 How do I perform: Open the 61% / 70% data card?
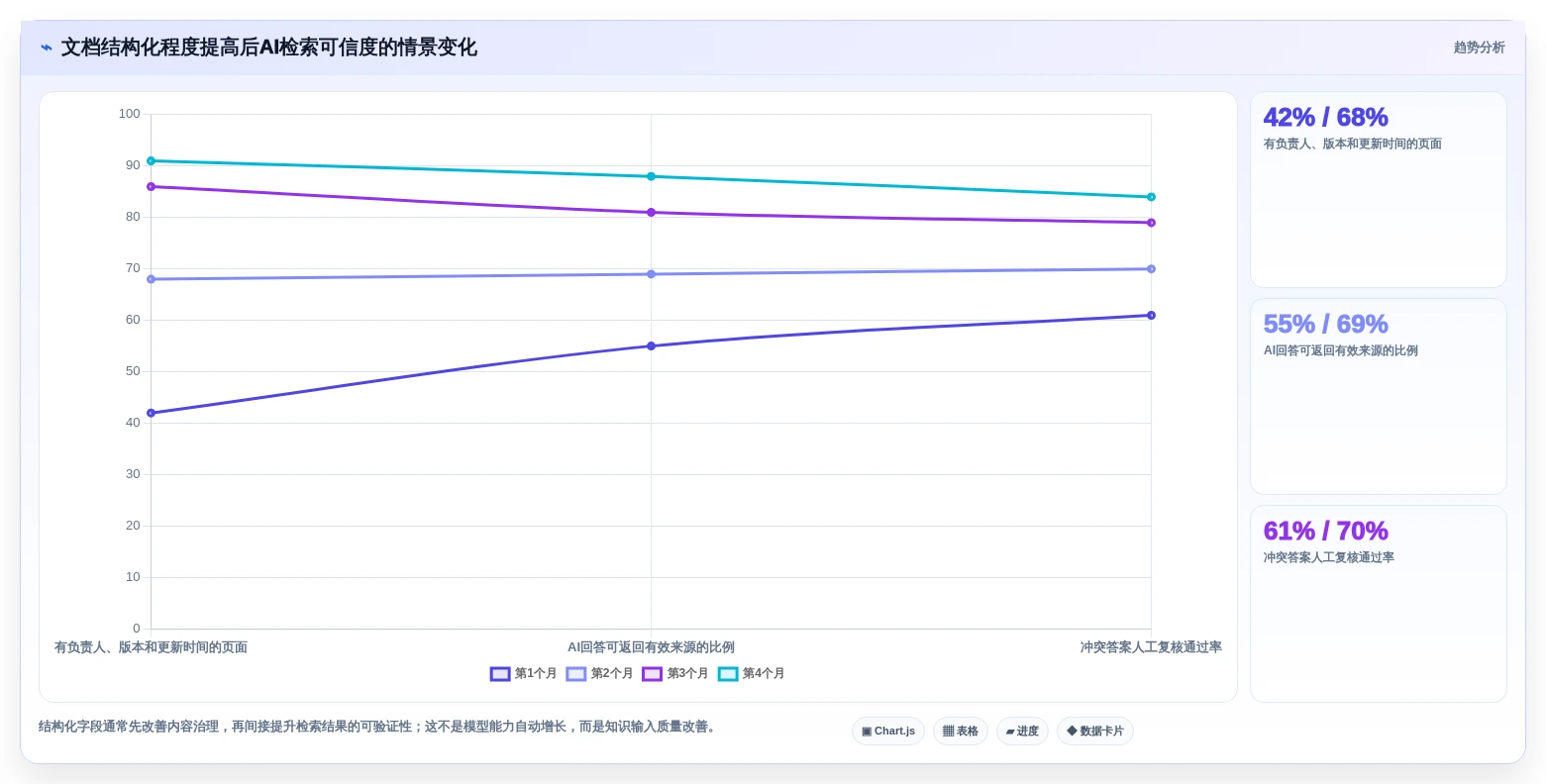point(1379,604)
